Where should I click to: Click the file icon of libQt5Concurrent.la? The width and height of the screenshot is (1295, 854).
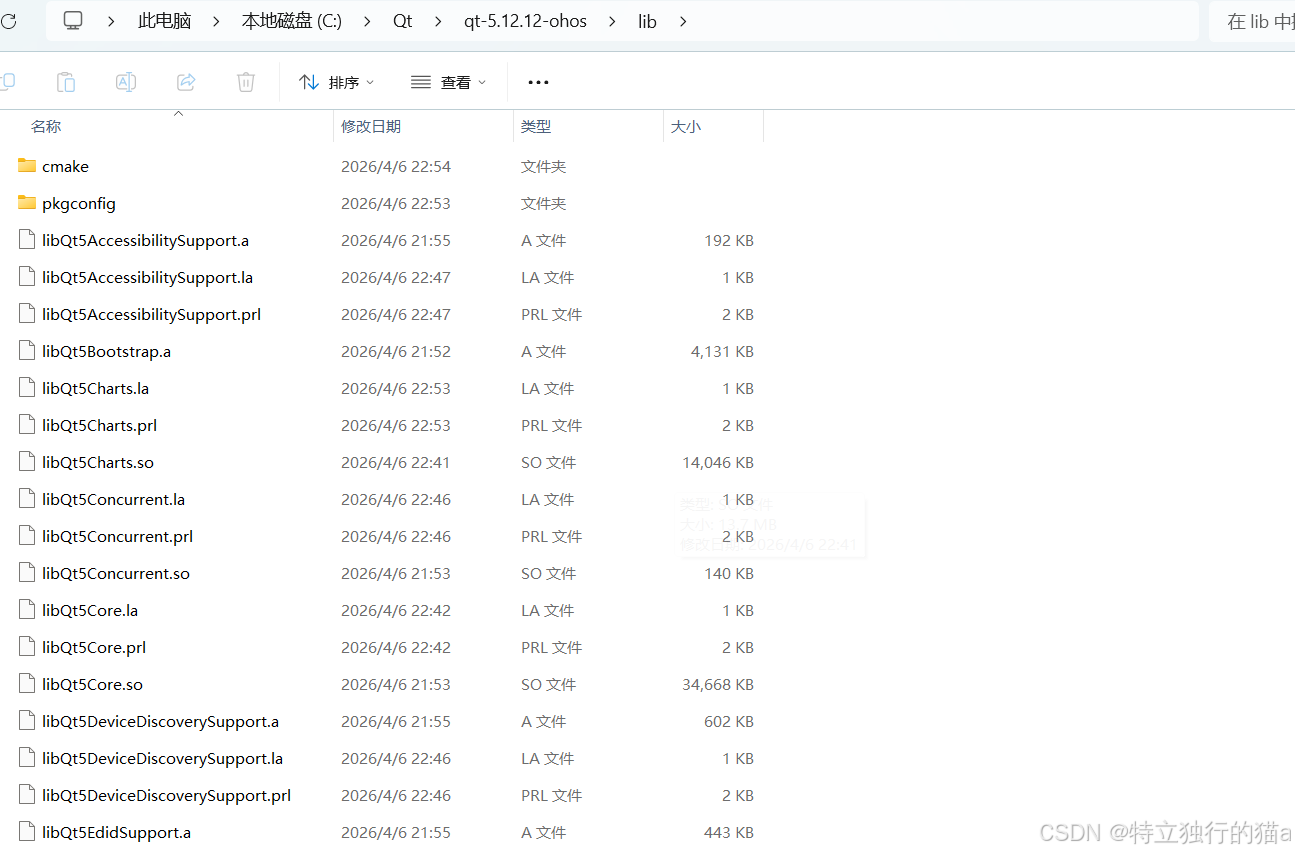(27, 499)
